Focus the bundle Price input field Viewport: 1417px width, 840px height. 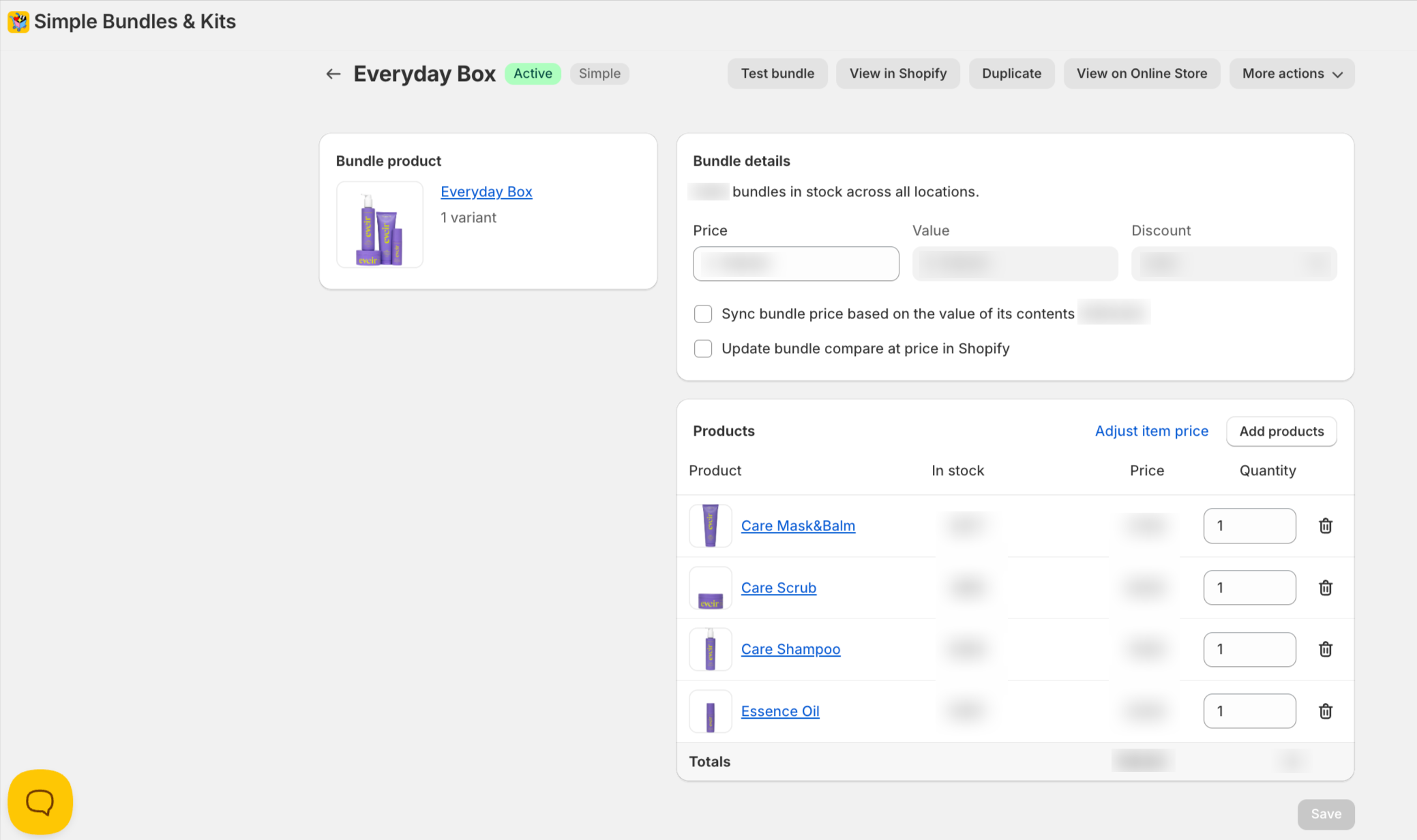(x=796, y=264)
